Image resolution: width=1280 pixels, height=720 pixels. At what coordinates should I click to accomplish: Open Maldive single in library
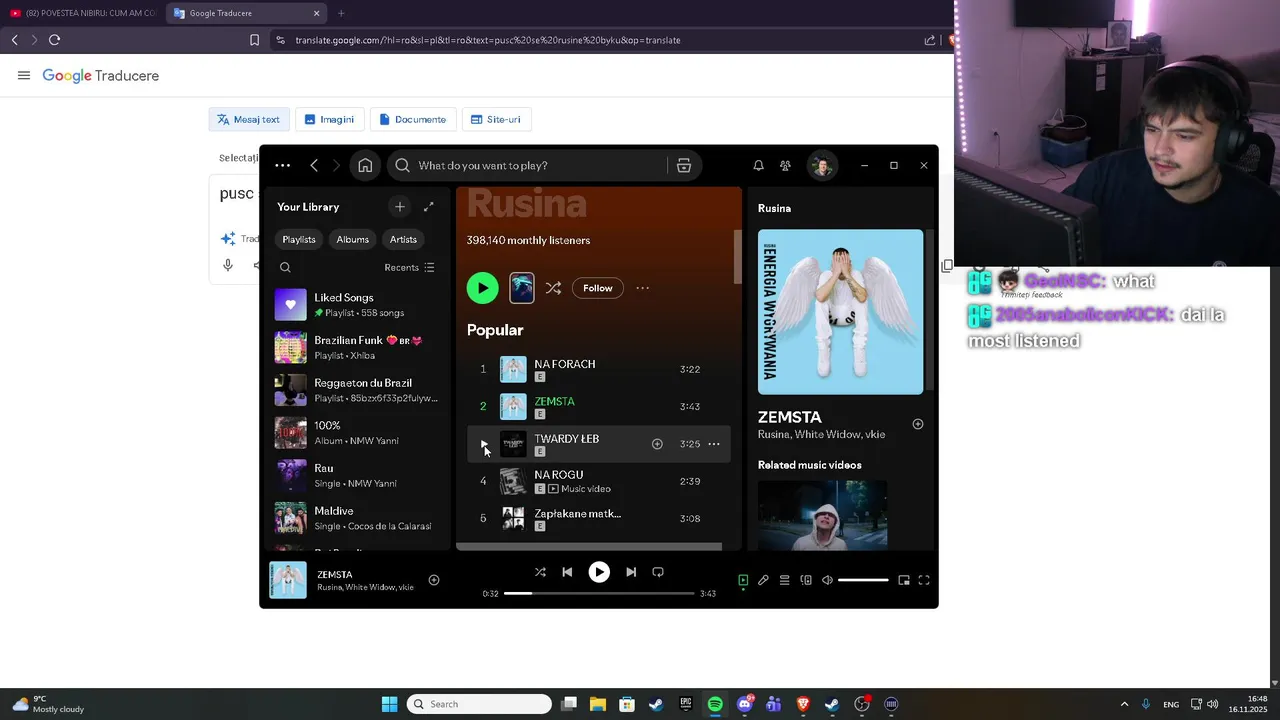click(x=359, y=518)
